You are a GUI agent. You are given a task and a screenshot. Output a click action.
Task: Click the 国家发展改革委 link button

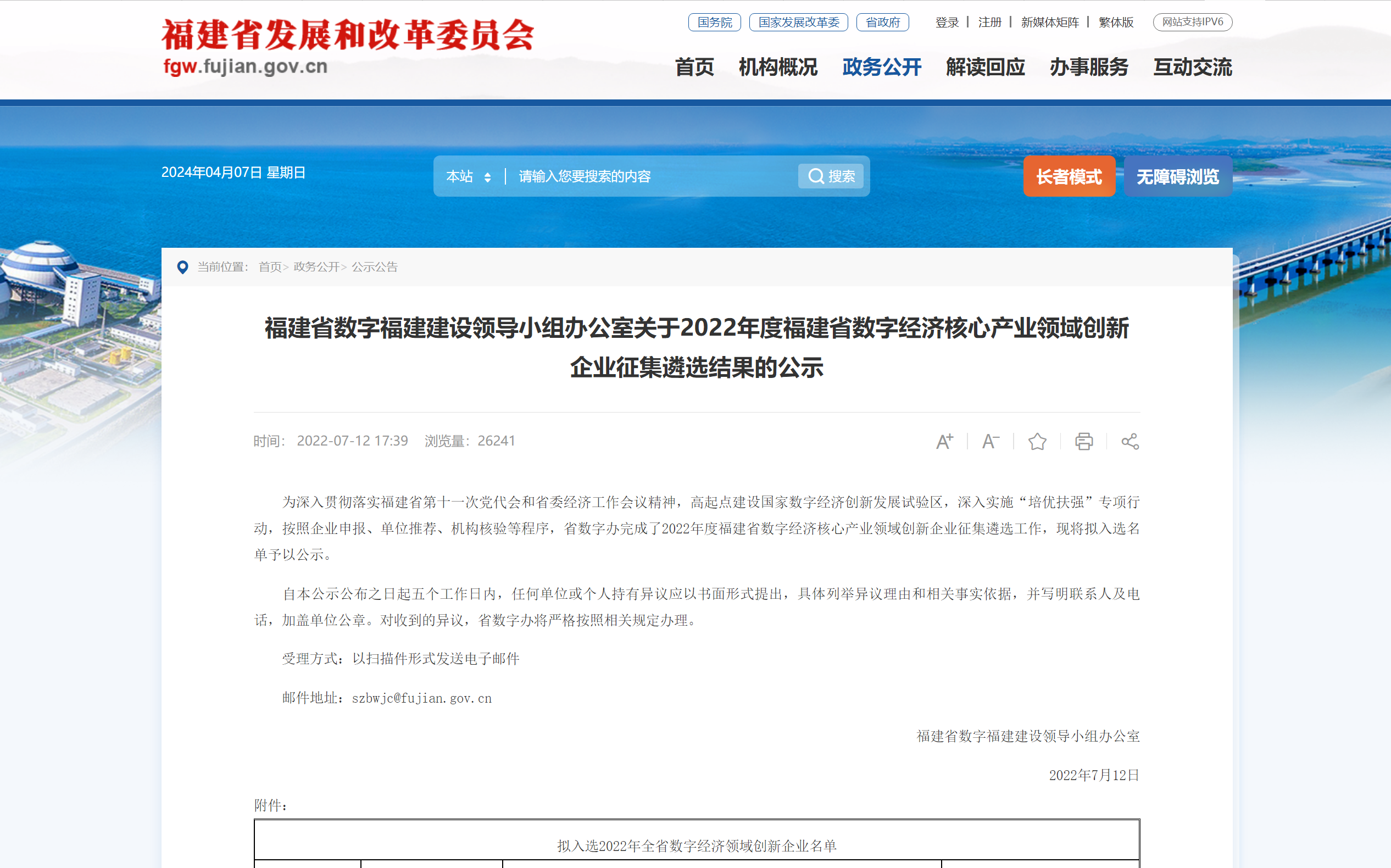point(798,23)
